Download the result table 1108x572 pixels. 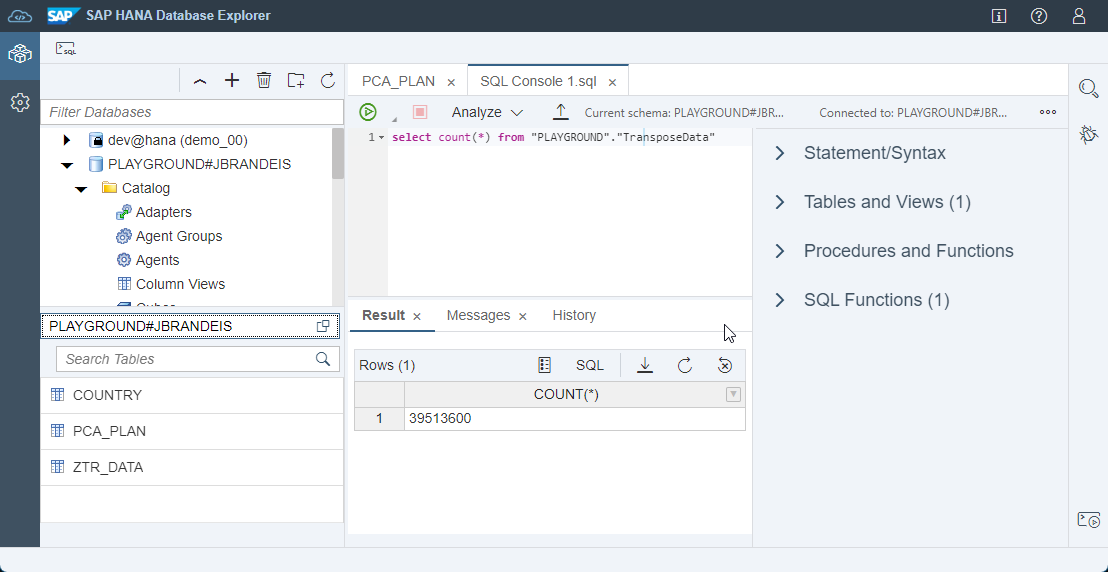tap(644, 365)
